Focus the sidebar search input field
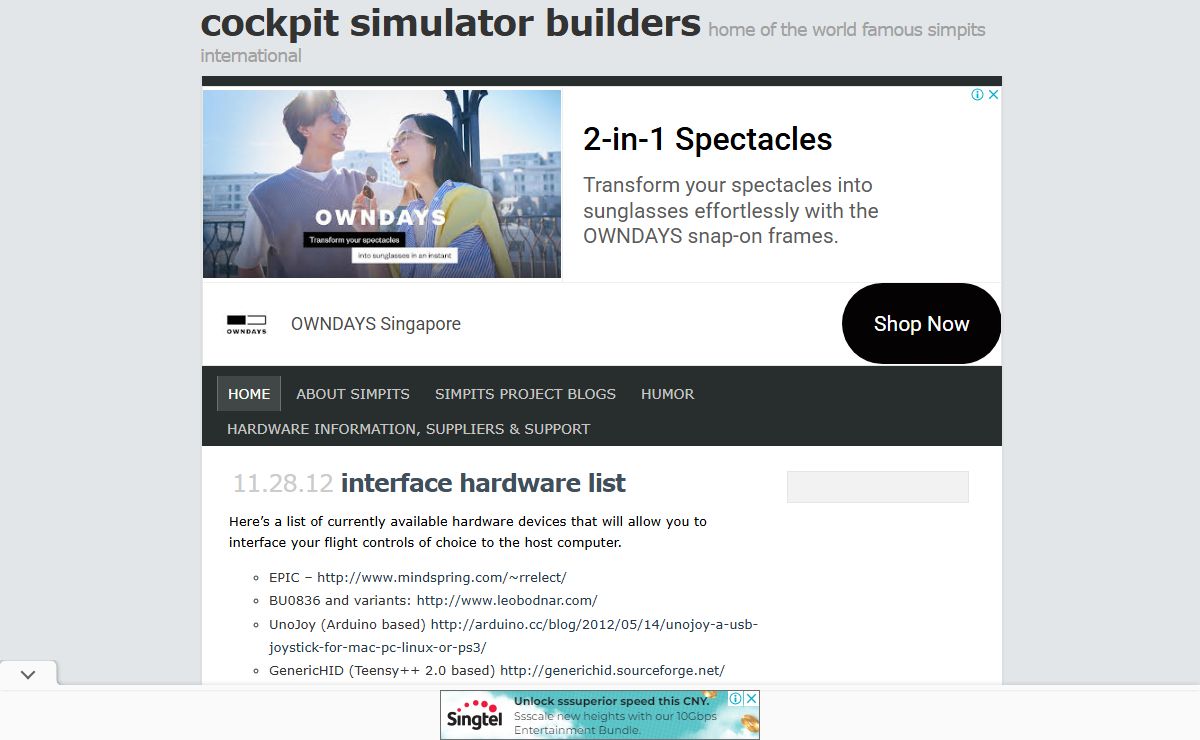This screenshot has width=1200, height=740. [878, 487]
